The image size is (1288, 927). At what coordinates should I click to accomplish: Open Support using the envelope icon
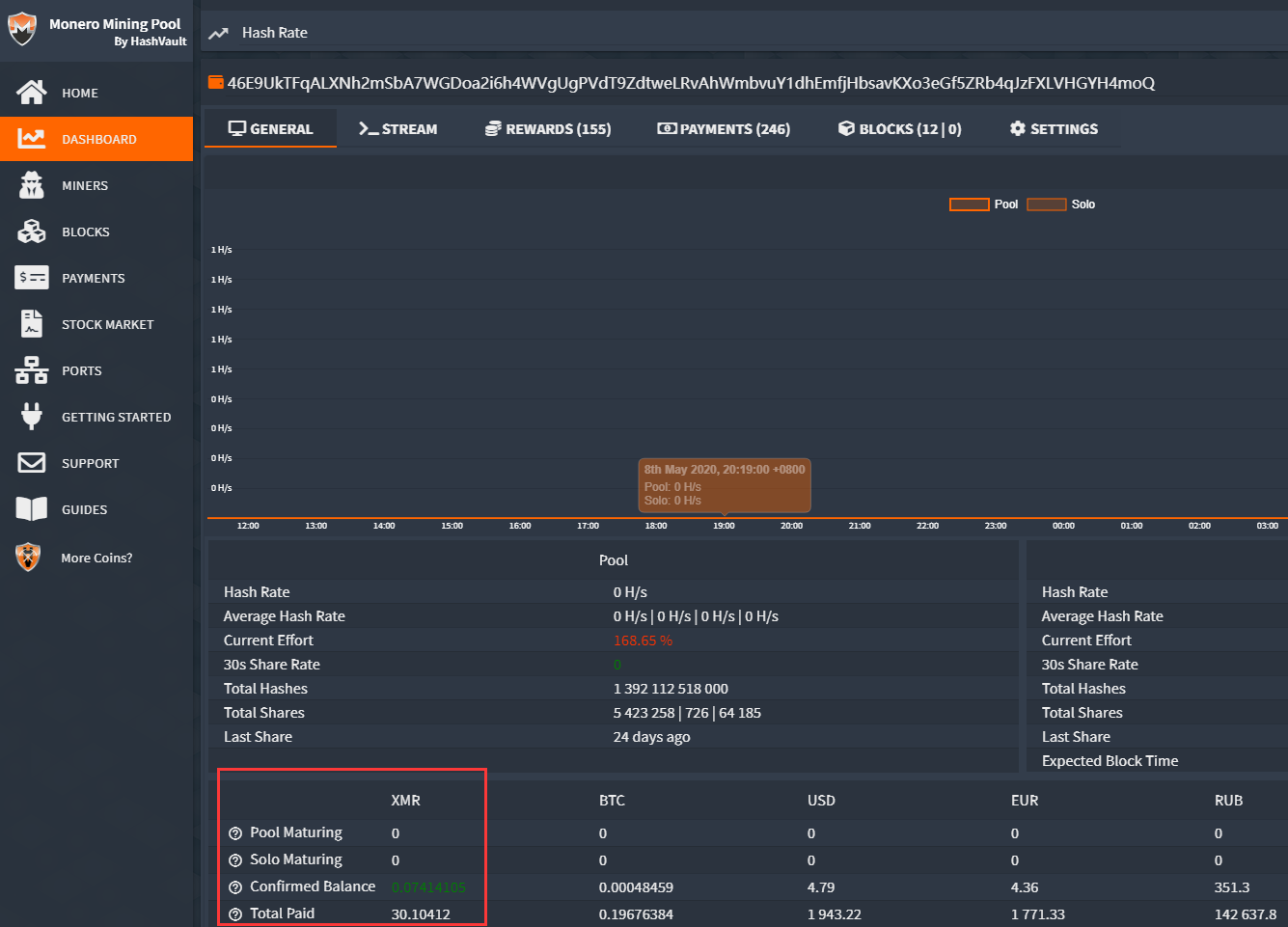coord(32,463)
